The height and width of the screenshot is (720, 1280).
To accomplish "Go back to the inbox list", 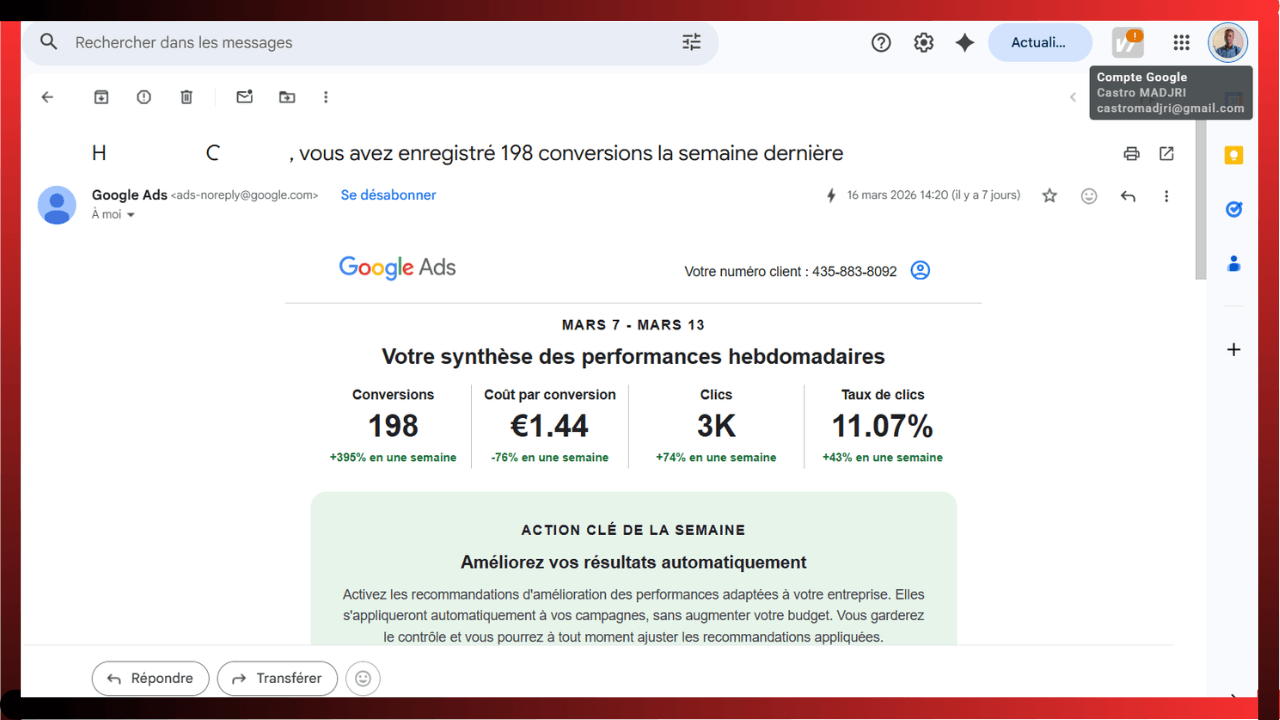I will 47,97.
